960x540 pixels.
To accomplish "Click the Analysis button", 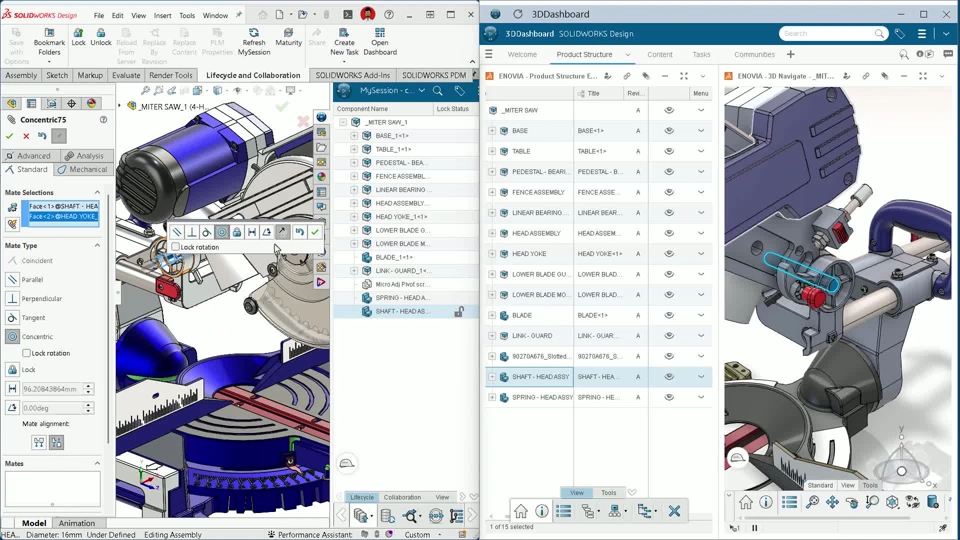I will [x=86, y=156].
